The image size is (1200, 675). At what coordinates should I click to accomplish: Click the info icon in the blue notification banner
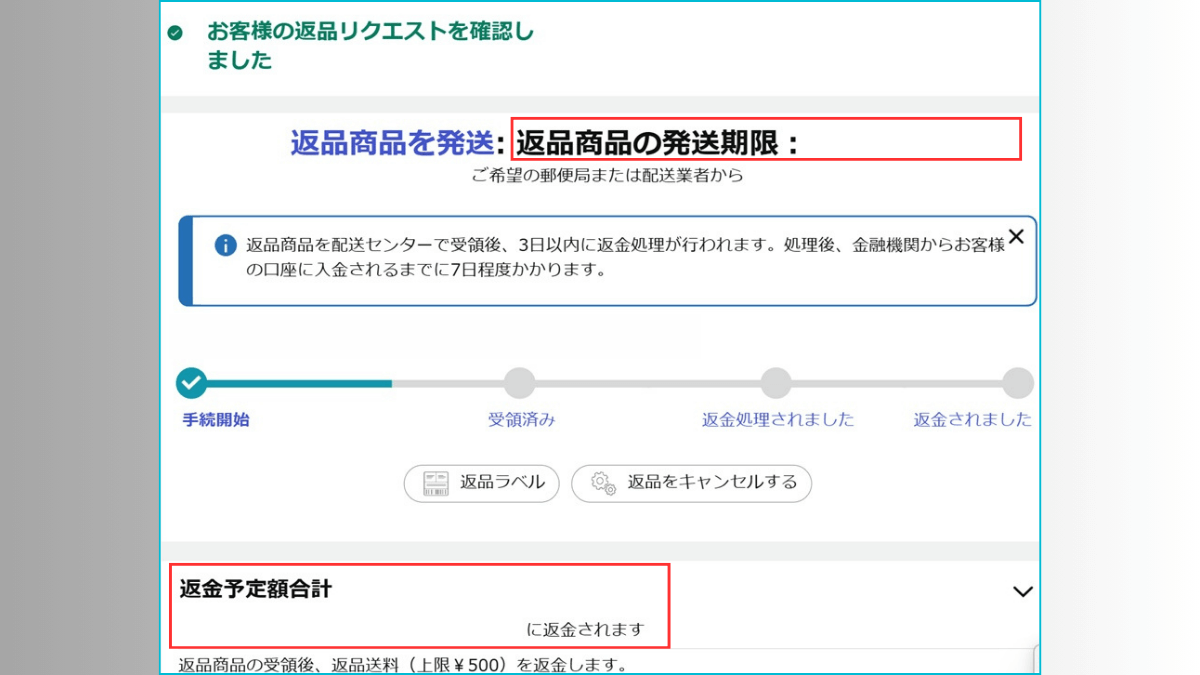click(x=226, y=245)
